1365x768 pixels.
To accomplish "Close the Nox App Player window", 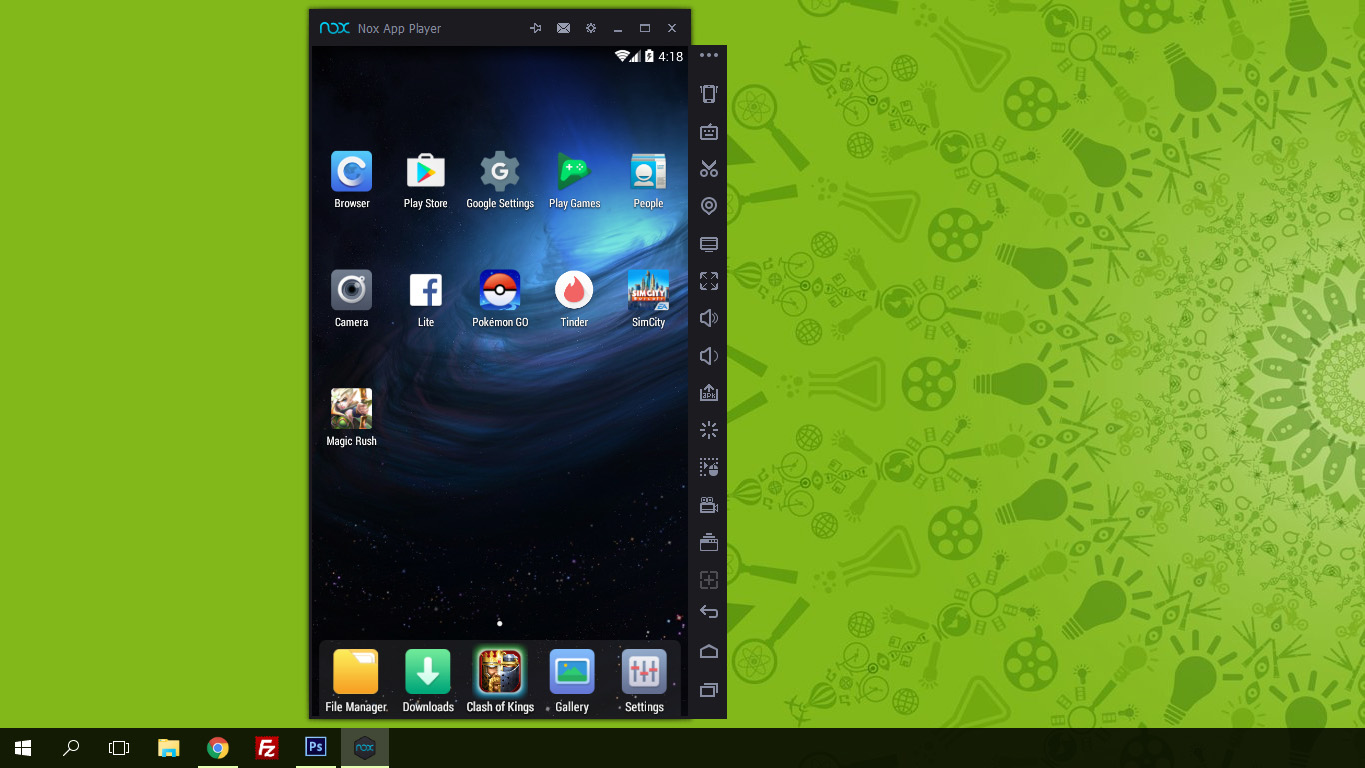I will [672, 28].
